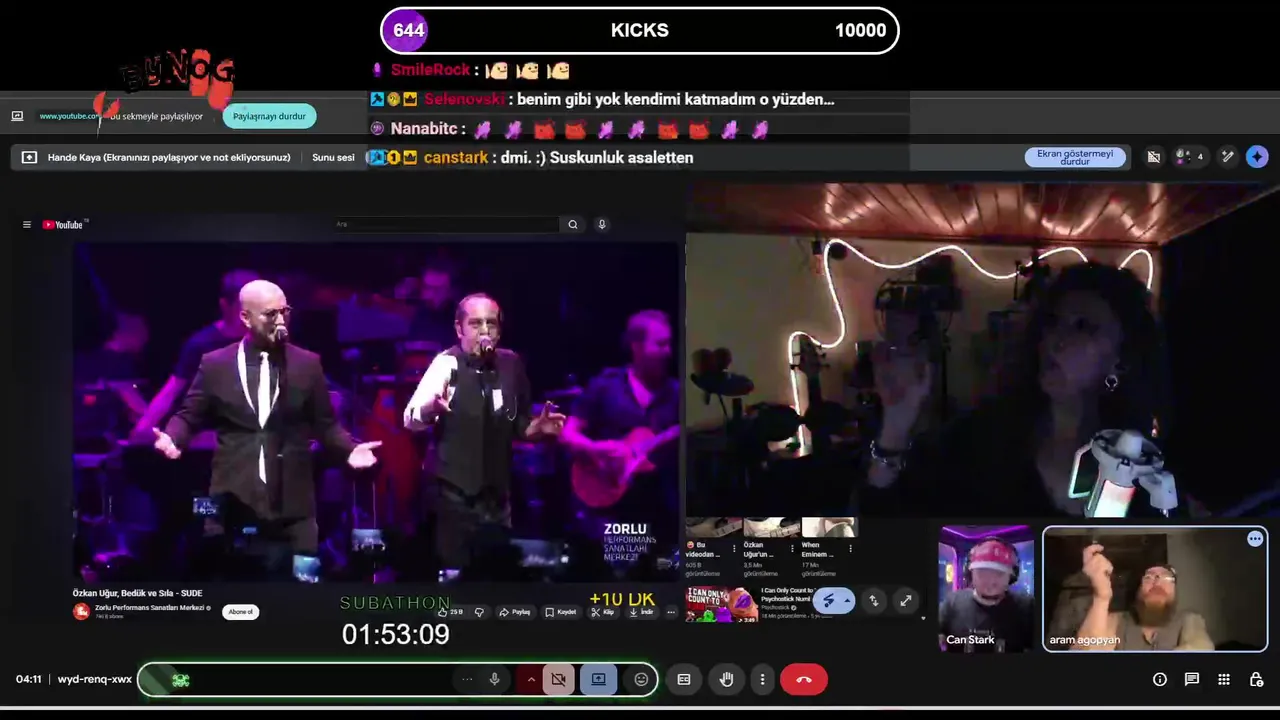Viewport: 1280px width, 720px height.
Task: Click the blue annotate squiggle button
Action: click(x=827, y=600)
